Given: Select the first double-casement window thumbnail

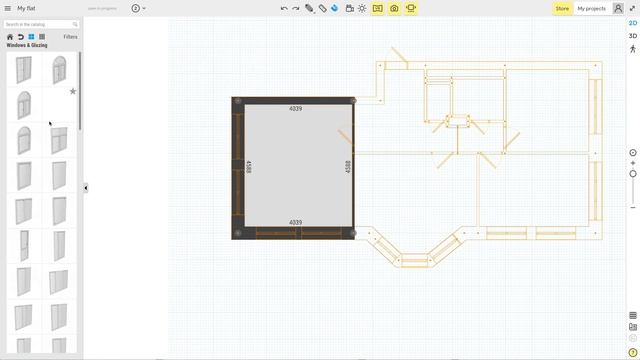Looking at the screenshot, I should [x=24, y=70].
